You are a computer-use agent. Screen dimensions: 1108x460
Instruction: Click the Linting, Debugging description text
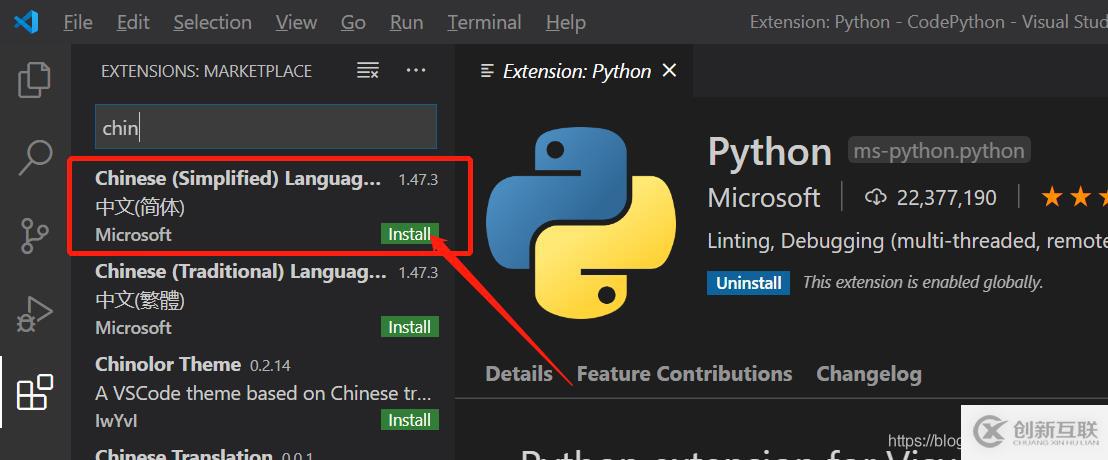[907, 241]
